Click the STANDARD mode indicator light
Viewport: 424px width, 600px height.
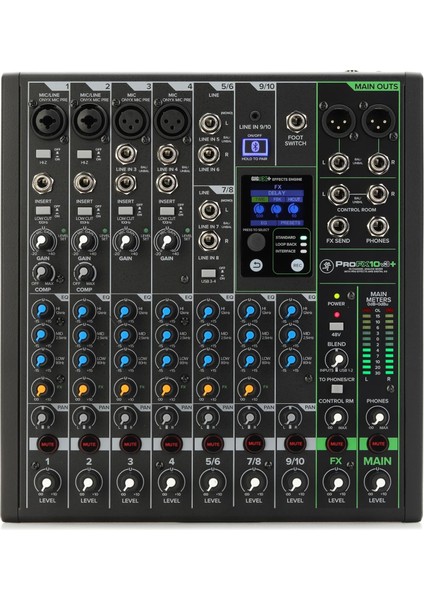[x=303, y=238]
